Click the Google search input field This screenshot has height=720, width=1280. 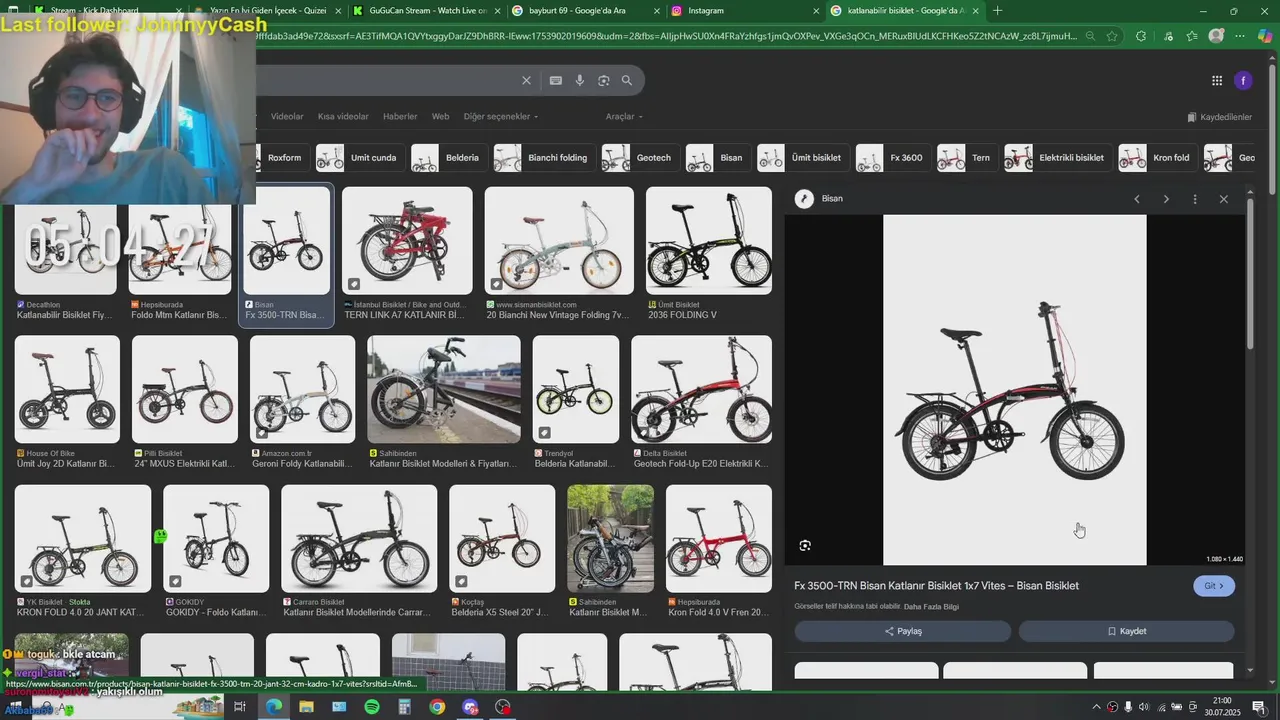point(385,80)
